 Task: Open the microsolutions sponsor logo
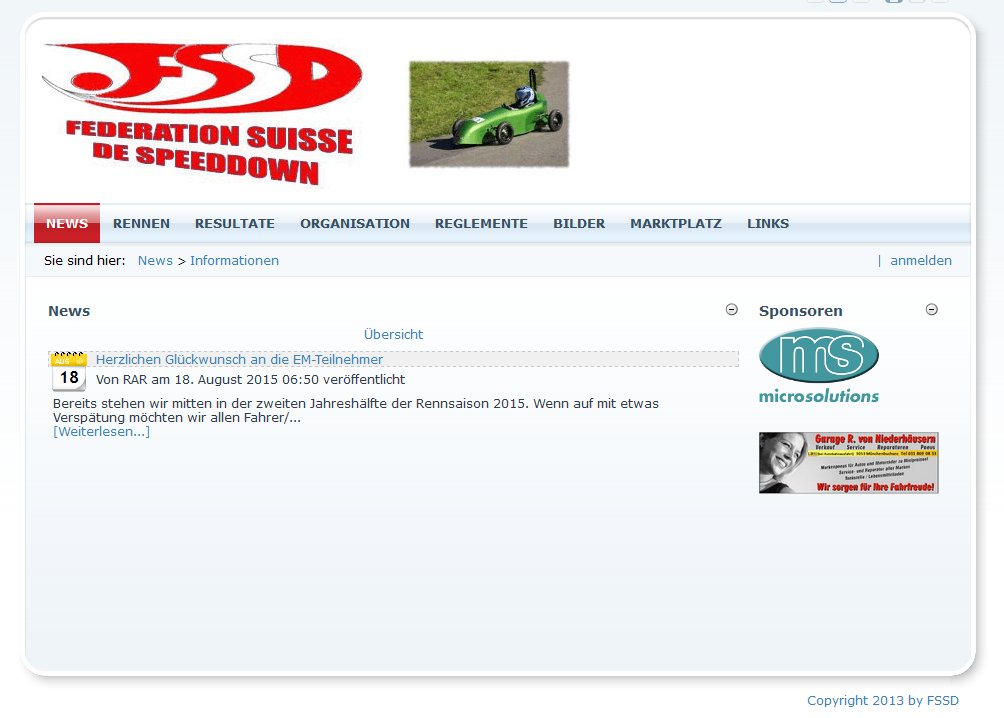point(818,365)
